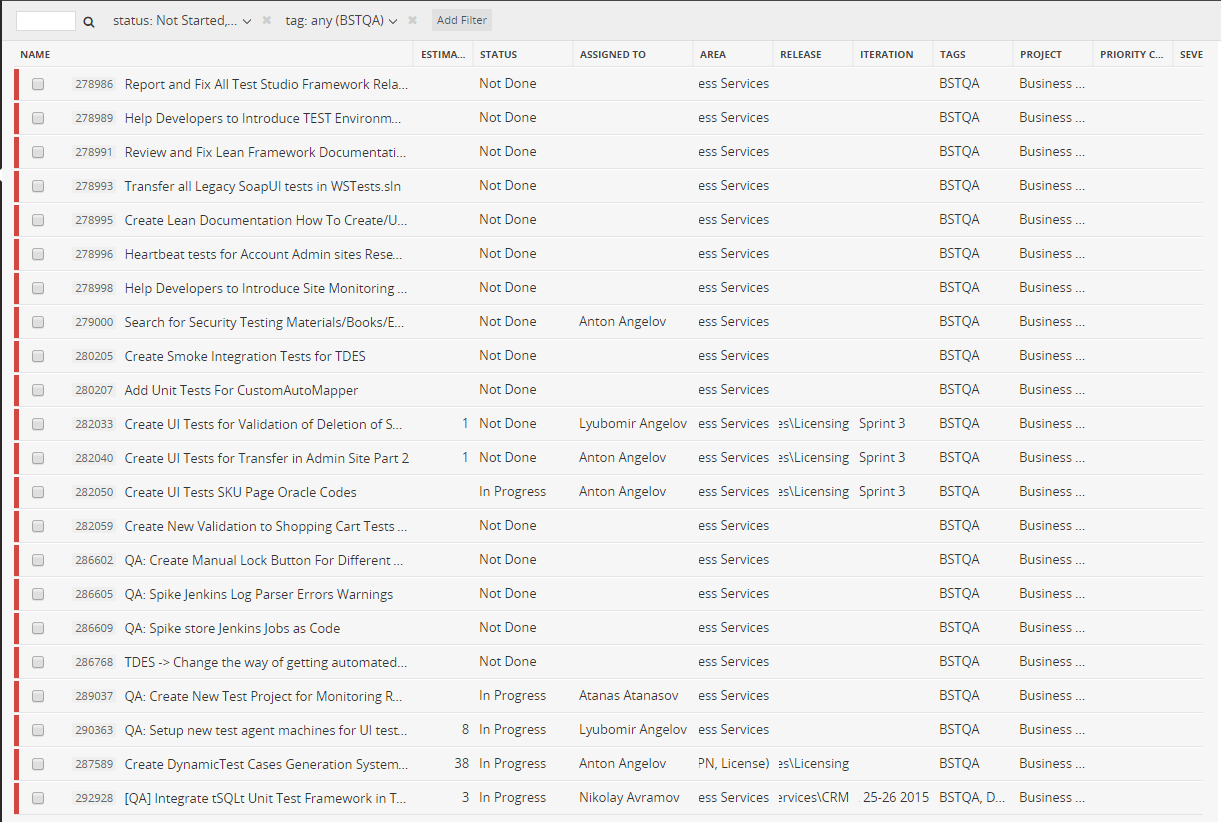Sort by the Name column header
Screen dimensions: 1221x822
[x=35, y=55]
